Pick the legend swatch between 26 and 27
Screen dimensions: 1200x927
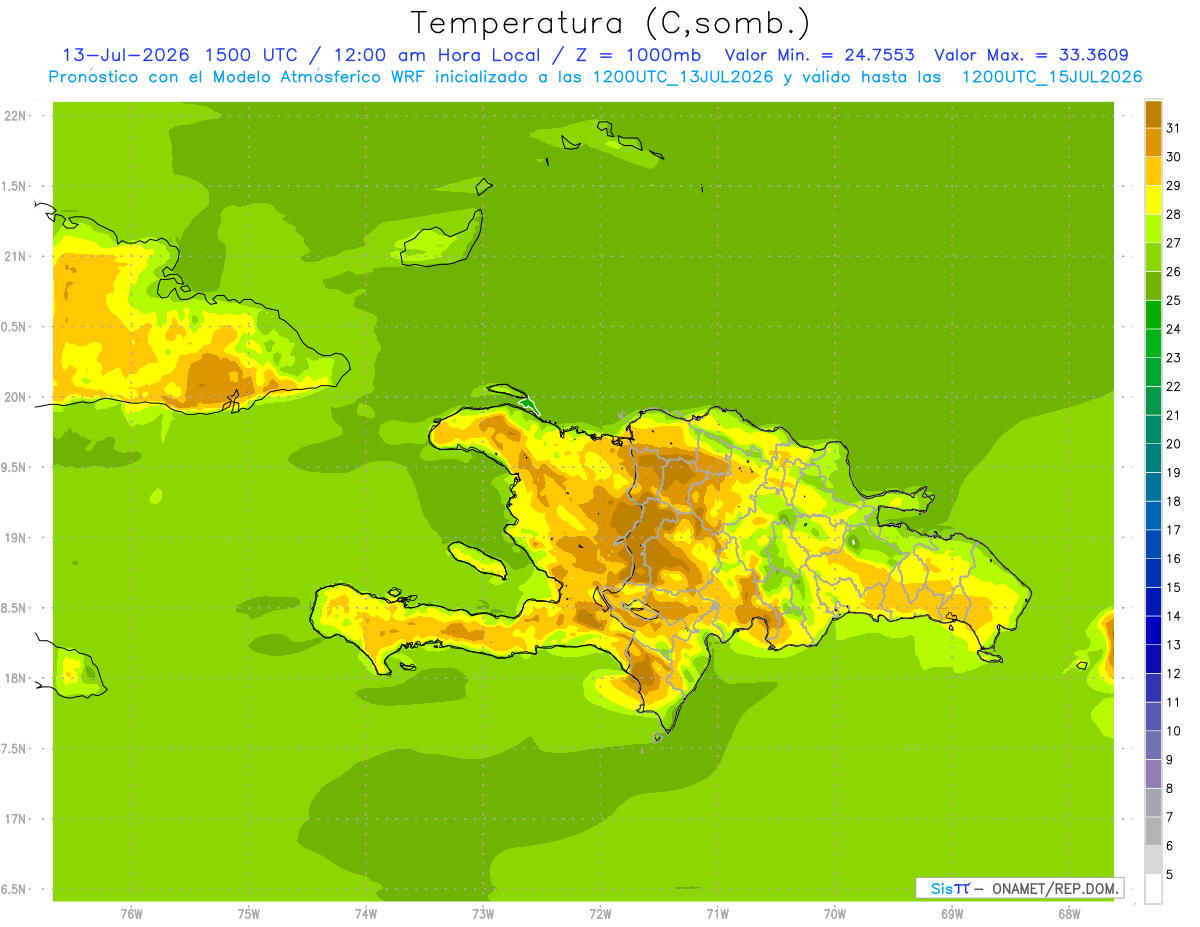click(x=1153, y=258)
